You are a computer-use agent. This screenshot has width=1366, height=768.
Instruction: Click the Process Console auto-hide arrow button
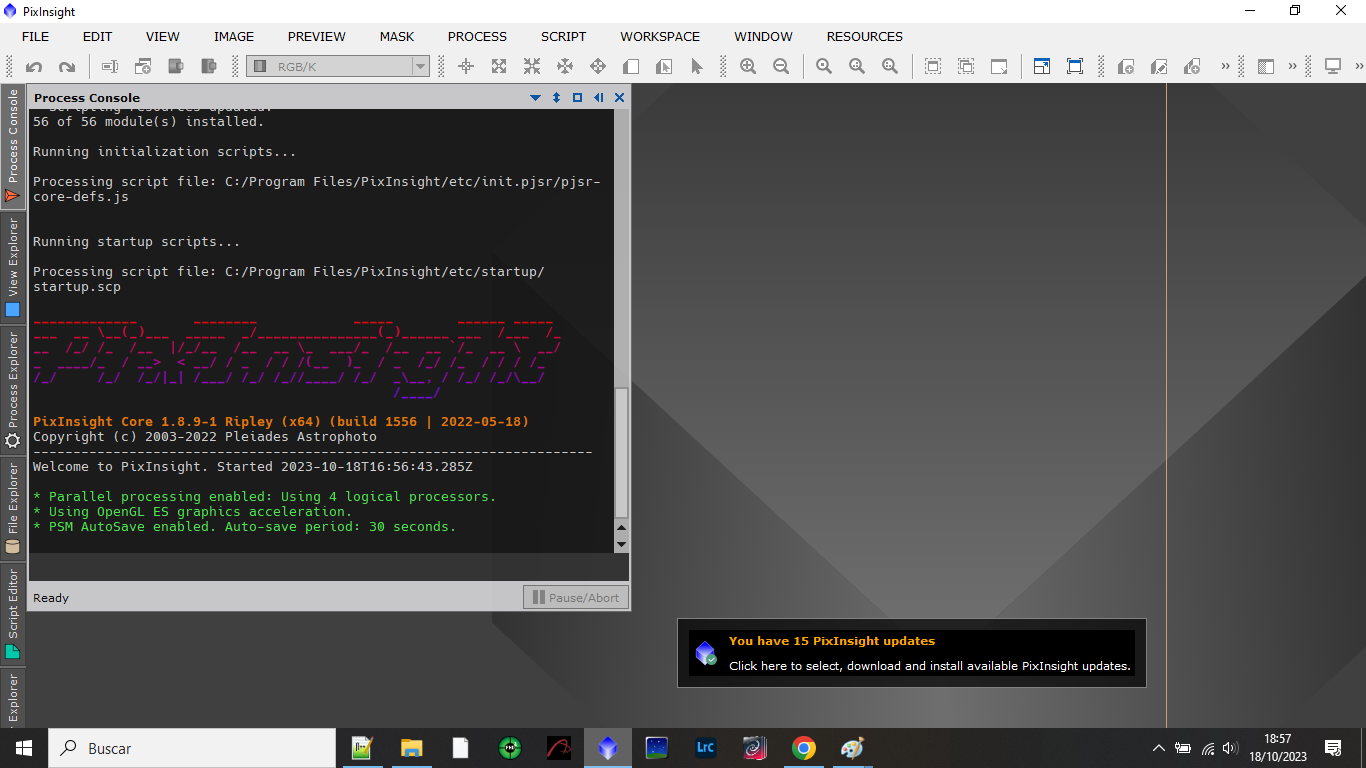(598, 98)
